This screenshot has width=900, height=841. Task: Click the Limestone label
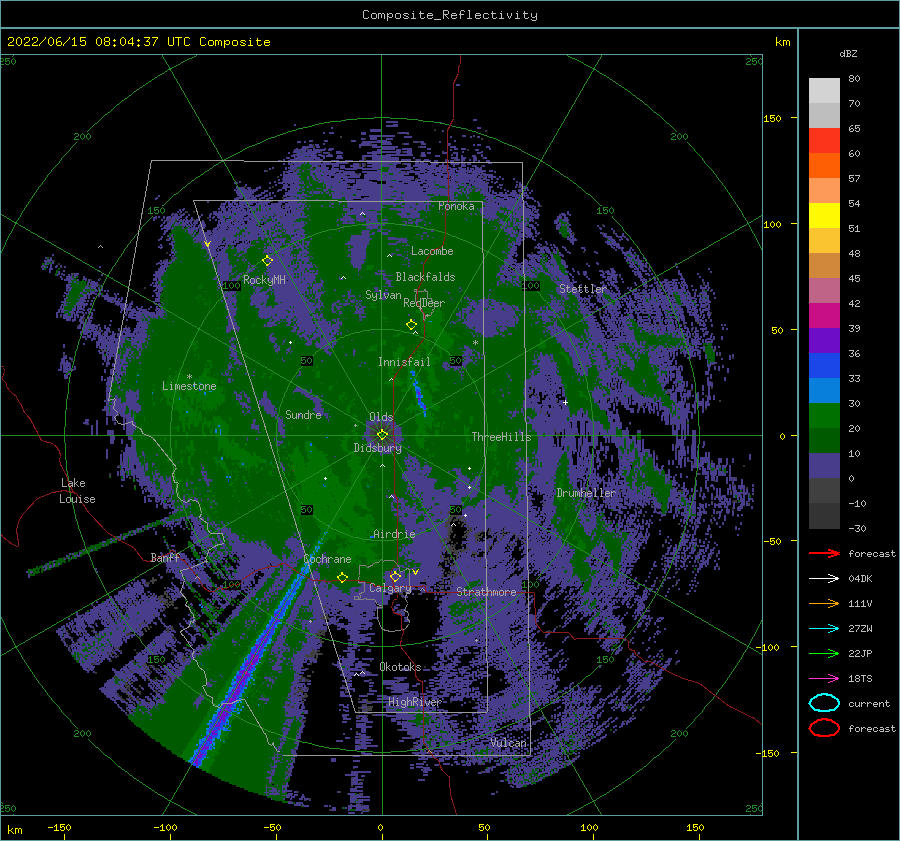pos(189,386)
